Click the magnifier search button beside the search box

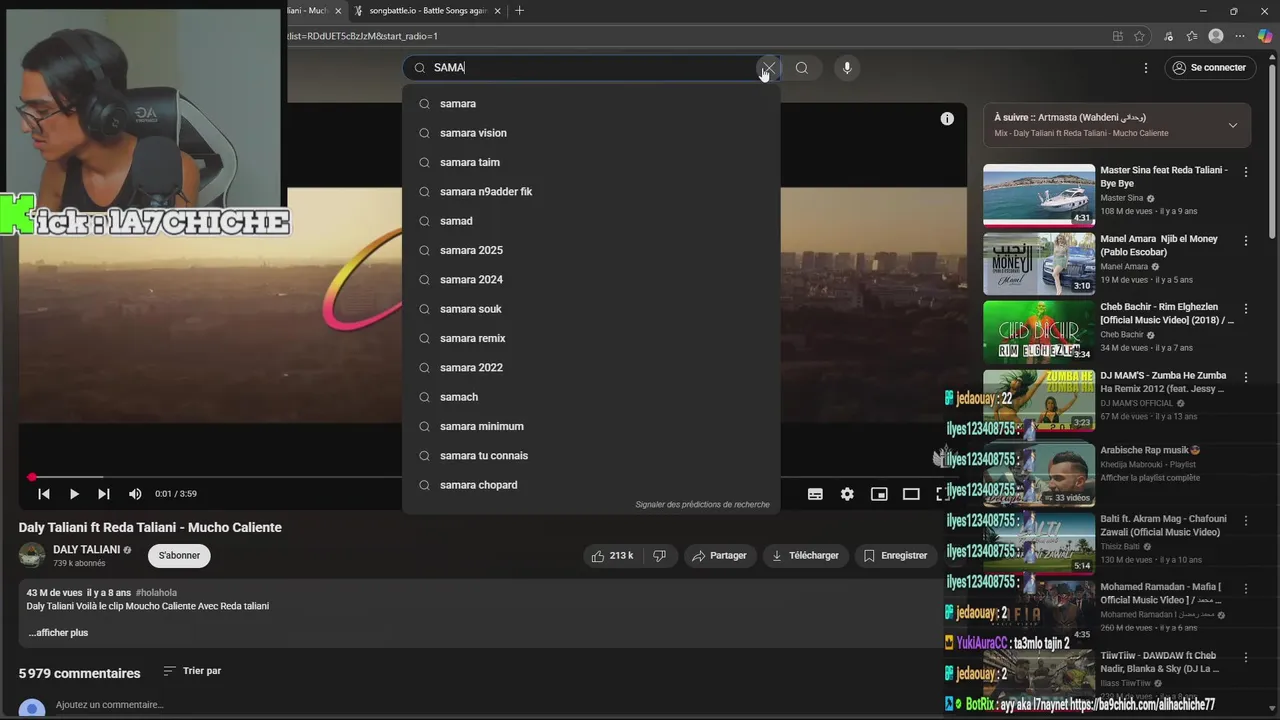tap(802, 68)
